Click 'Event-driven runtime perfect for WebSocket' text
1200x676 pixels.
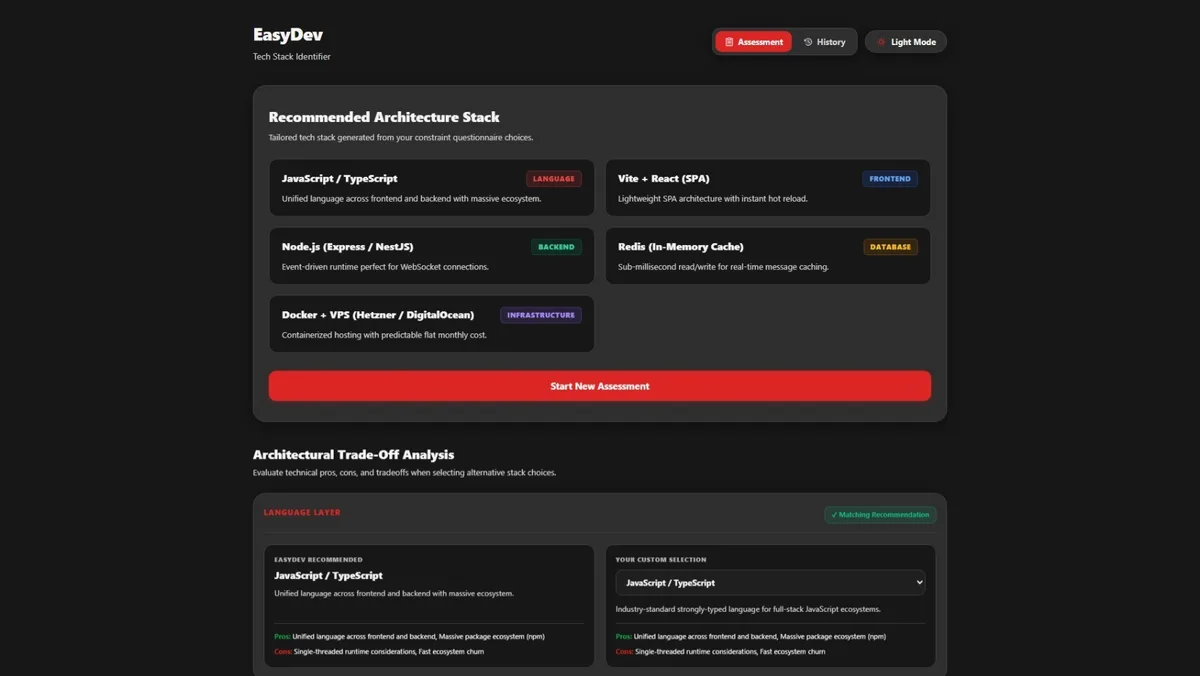coord(385,267)
